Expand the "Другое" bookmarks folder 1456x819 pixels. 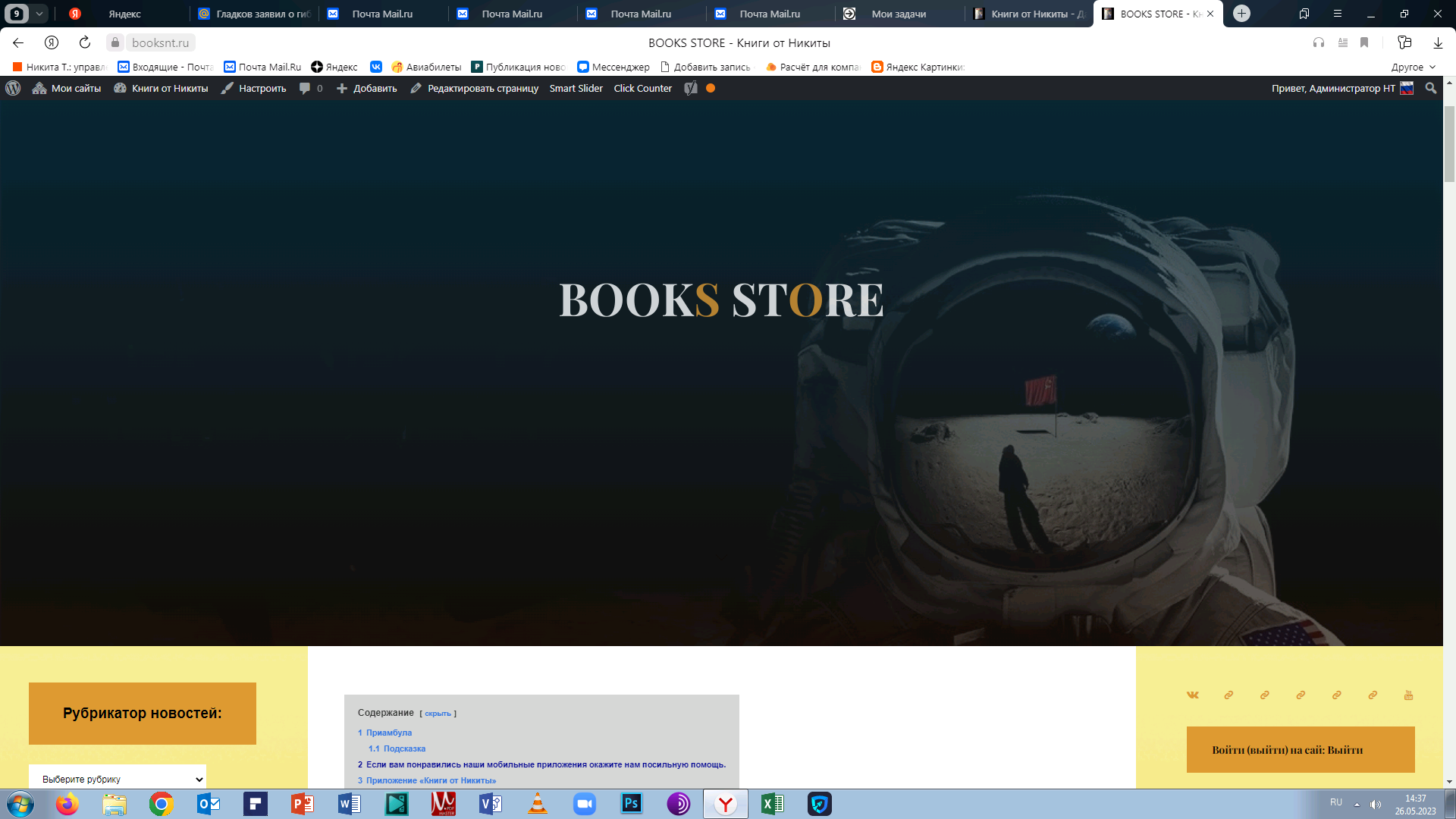(1413, 67)
